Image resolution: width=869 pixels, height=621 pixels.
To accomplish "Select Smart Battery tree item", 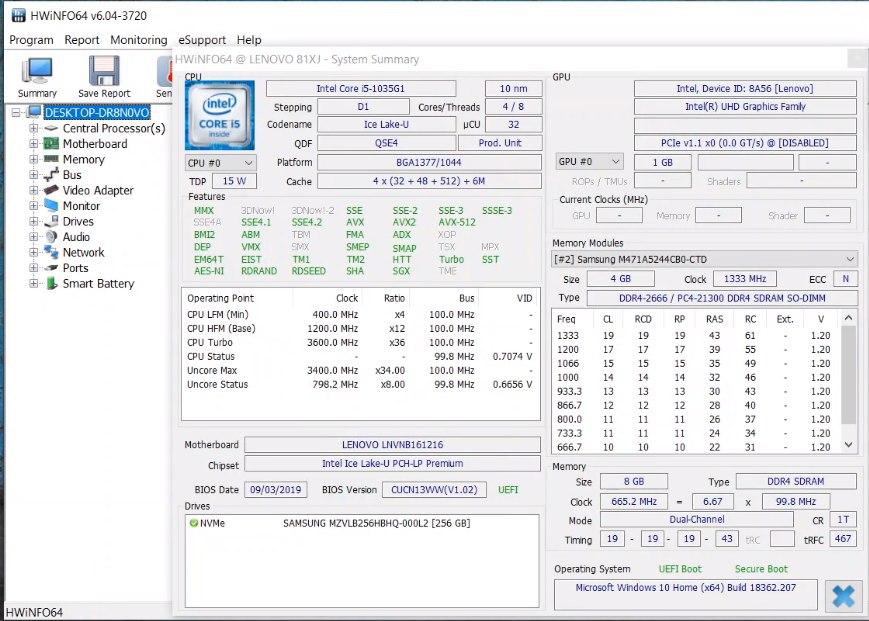I will (98, 283).
